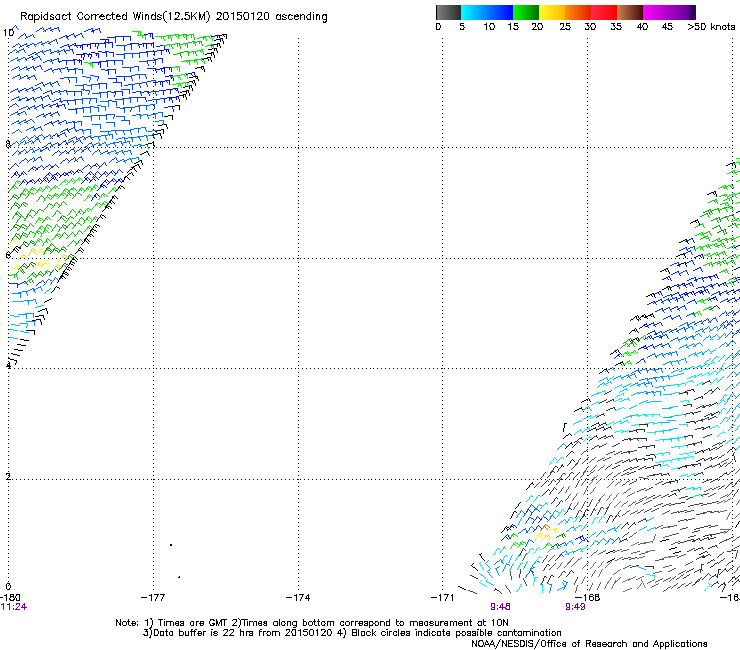Click the green 15-20 knots legend swatch

(526, 12)
